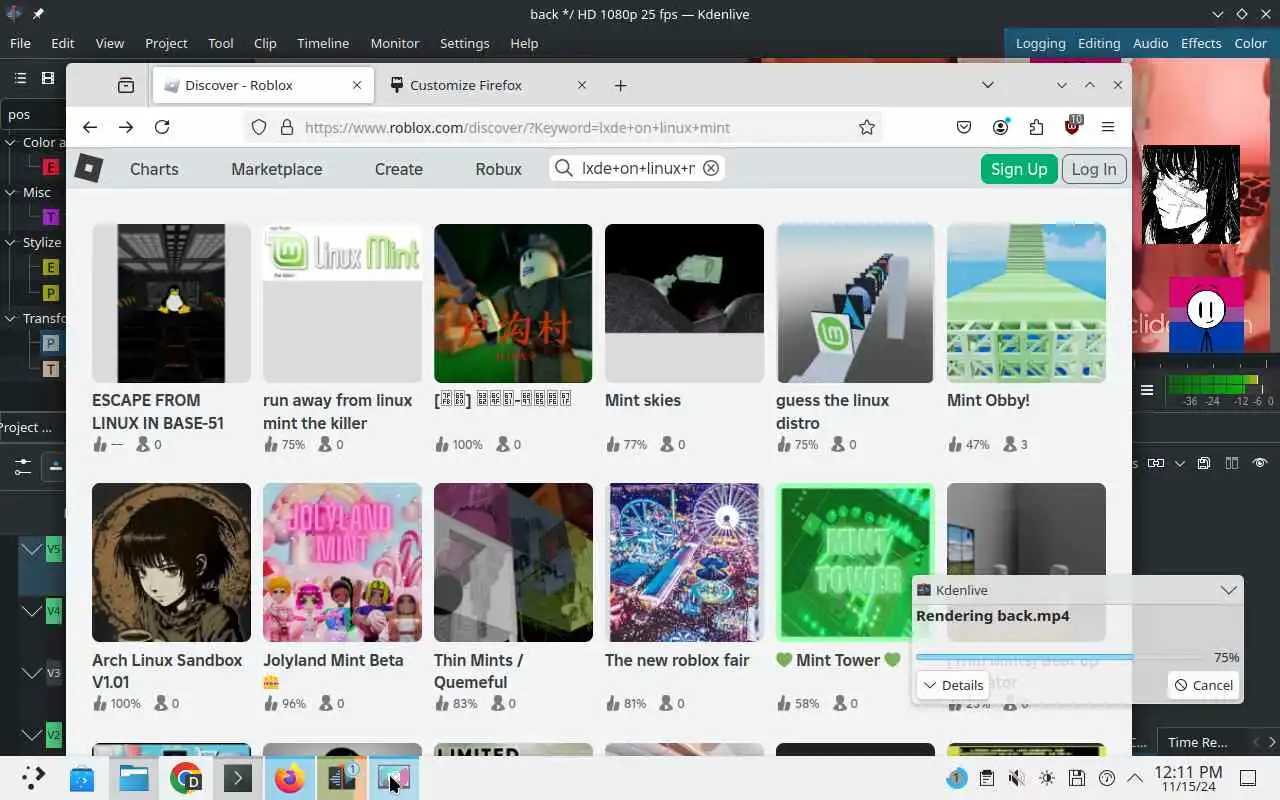Viewport: 1280px width, 800px height.
Task: Open Kdenlive Monitor menu
Action: coord(394,43)
